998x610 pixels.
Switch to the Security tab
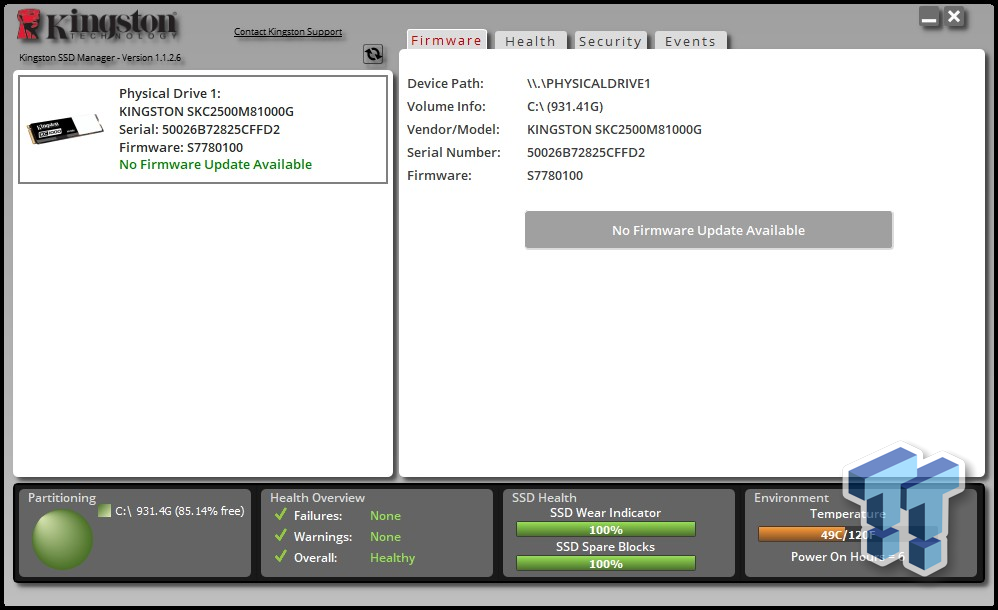[610, 41]
